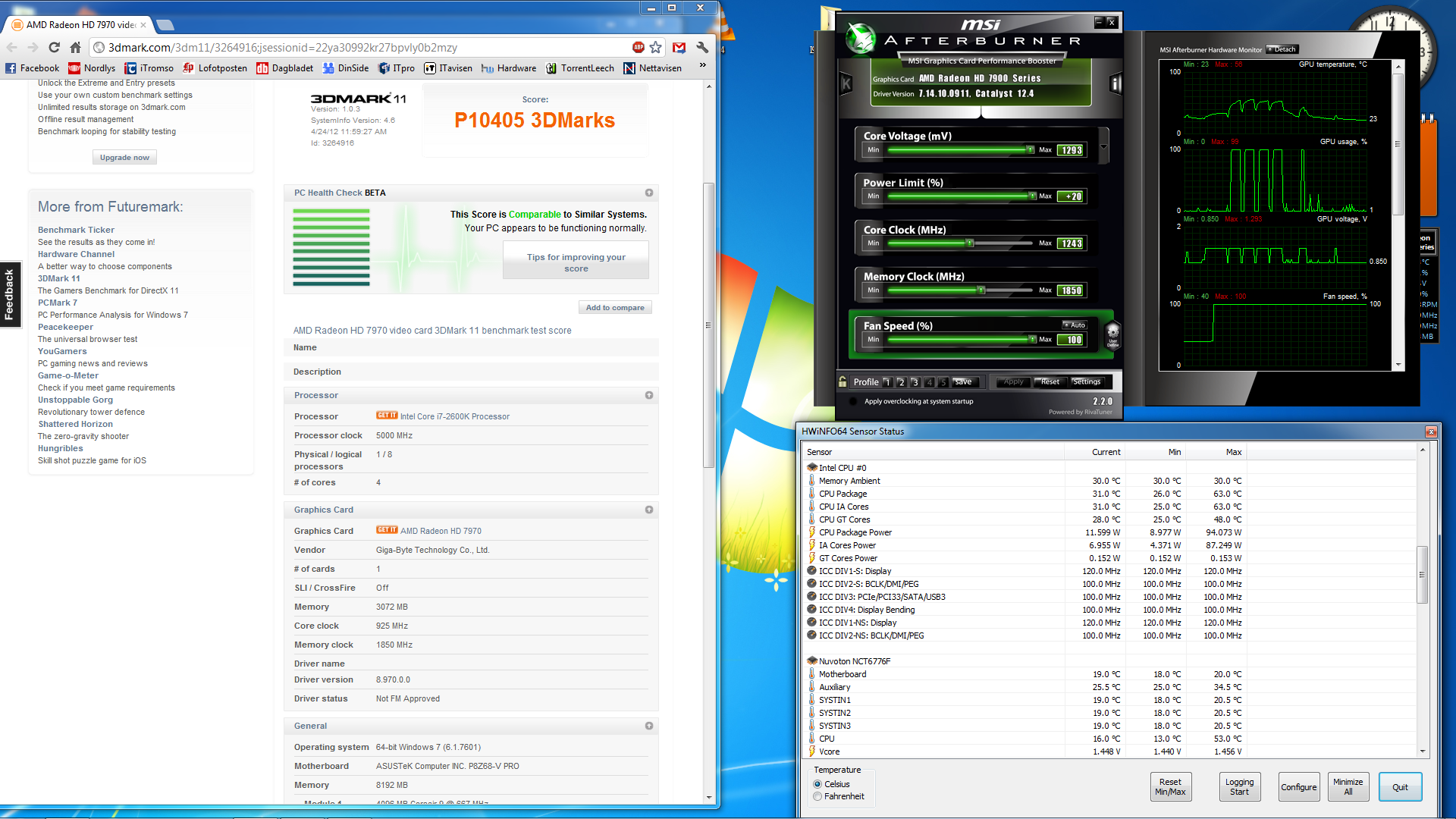The width and height of the screenshot is (1456, 819).
Task: Select Afterburner profile 2
Action: pos(901,382)
